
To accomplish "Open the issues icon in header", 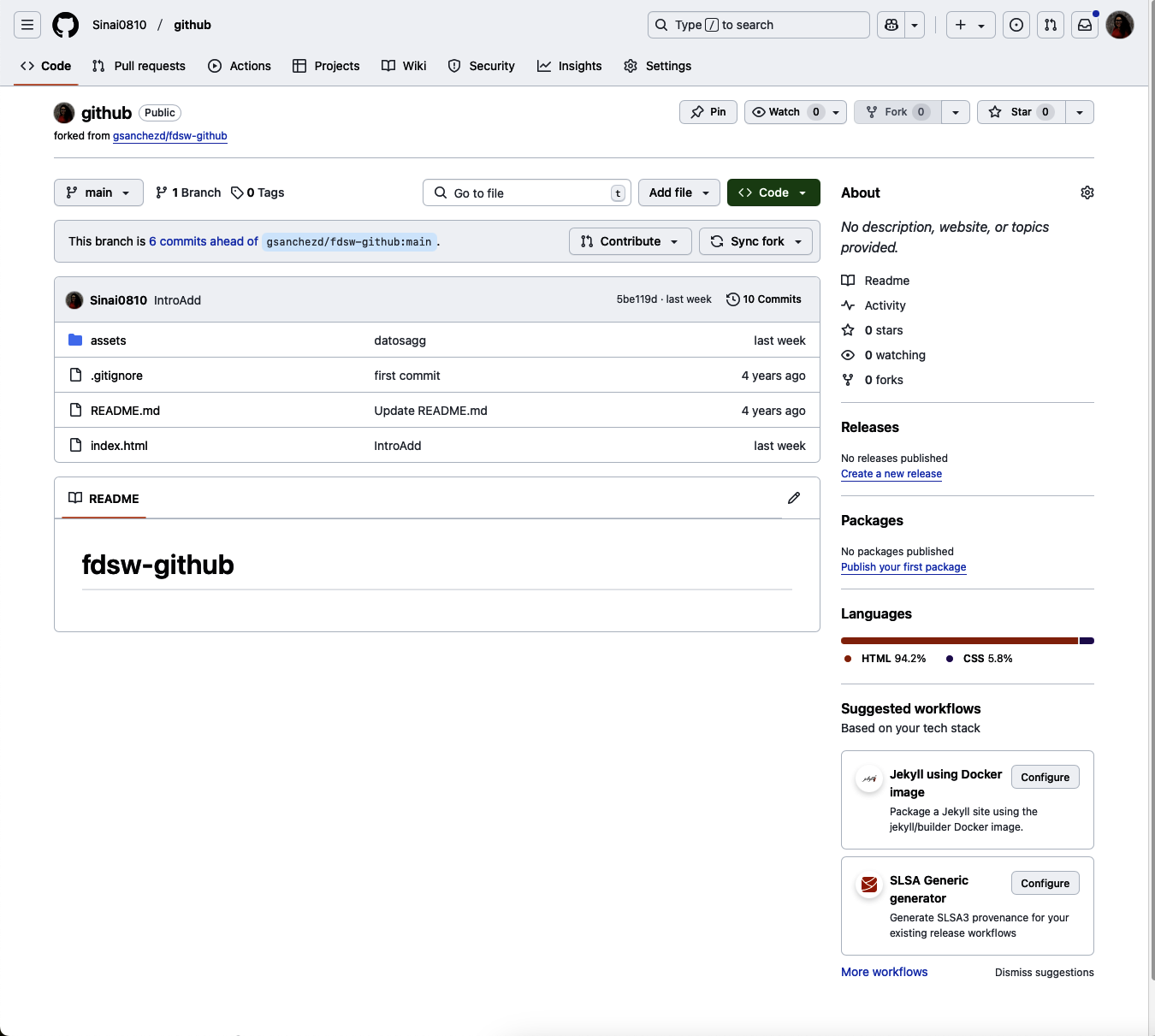I will click(x=1016, y=25).
